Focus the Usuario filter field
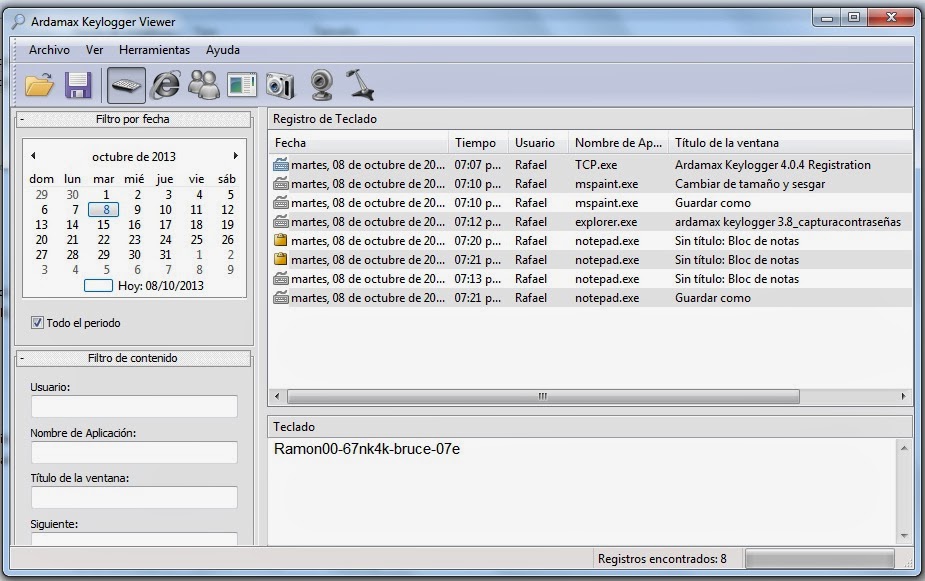This screenshot has width=925, height=581. click(134, 406)
